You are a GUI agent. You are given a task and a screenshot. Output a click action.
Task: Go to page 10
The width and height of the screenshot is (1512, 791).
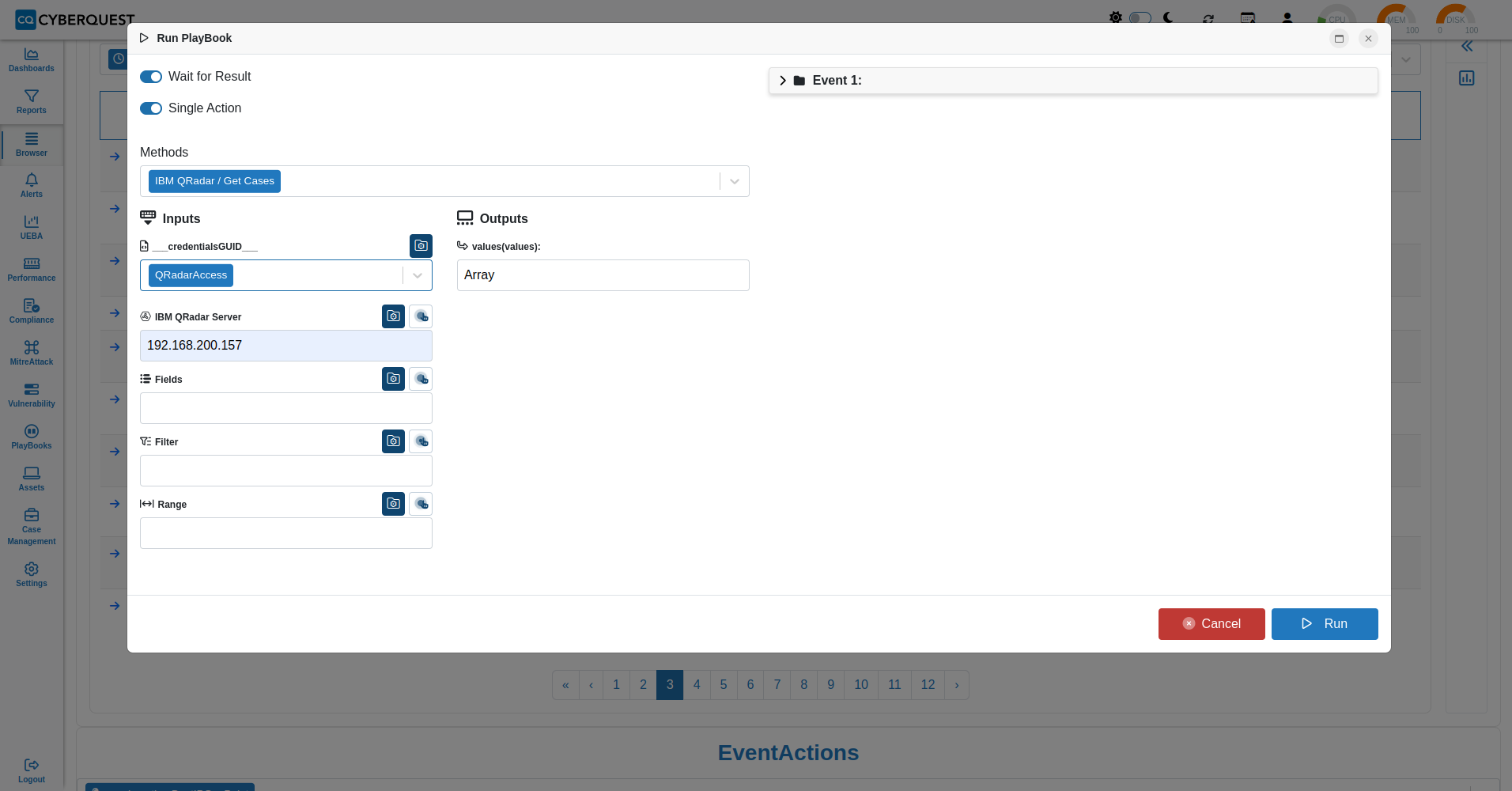861,685
